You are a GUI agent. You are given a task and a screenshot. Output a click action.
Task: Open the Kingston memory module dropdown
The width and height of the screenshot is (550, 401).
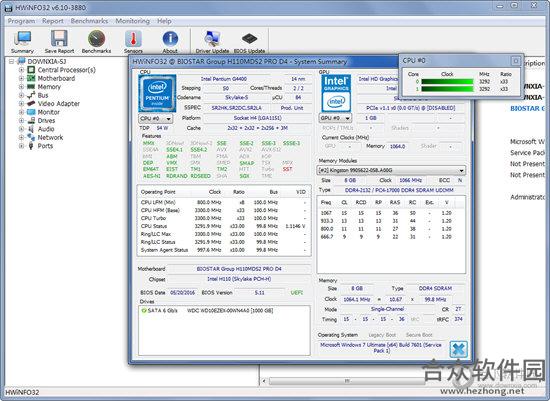click(x=391, y=171)
